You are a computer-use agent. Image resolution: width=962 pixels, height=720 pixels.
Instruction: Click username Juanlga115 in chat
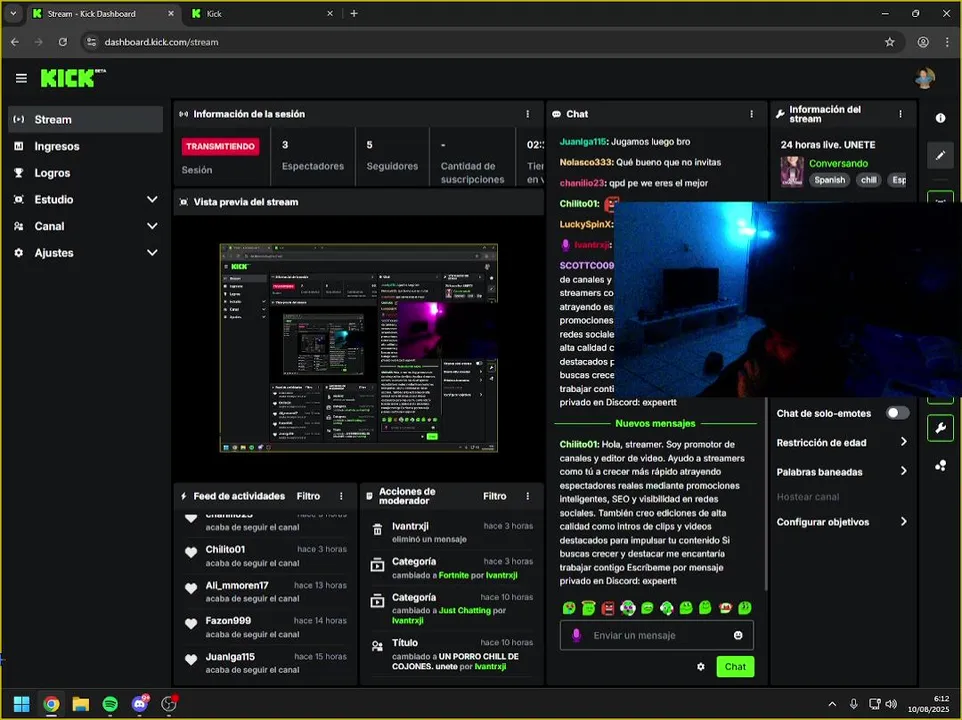pyautogui.click(x=583, y=142)
